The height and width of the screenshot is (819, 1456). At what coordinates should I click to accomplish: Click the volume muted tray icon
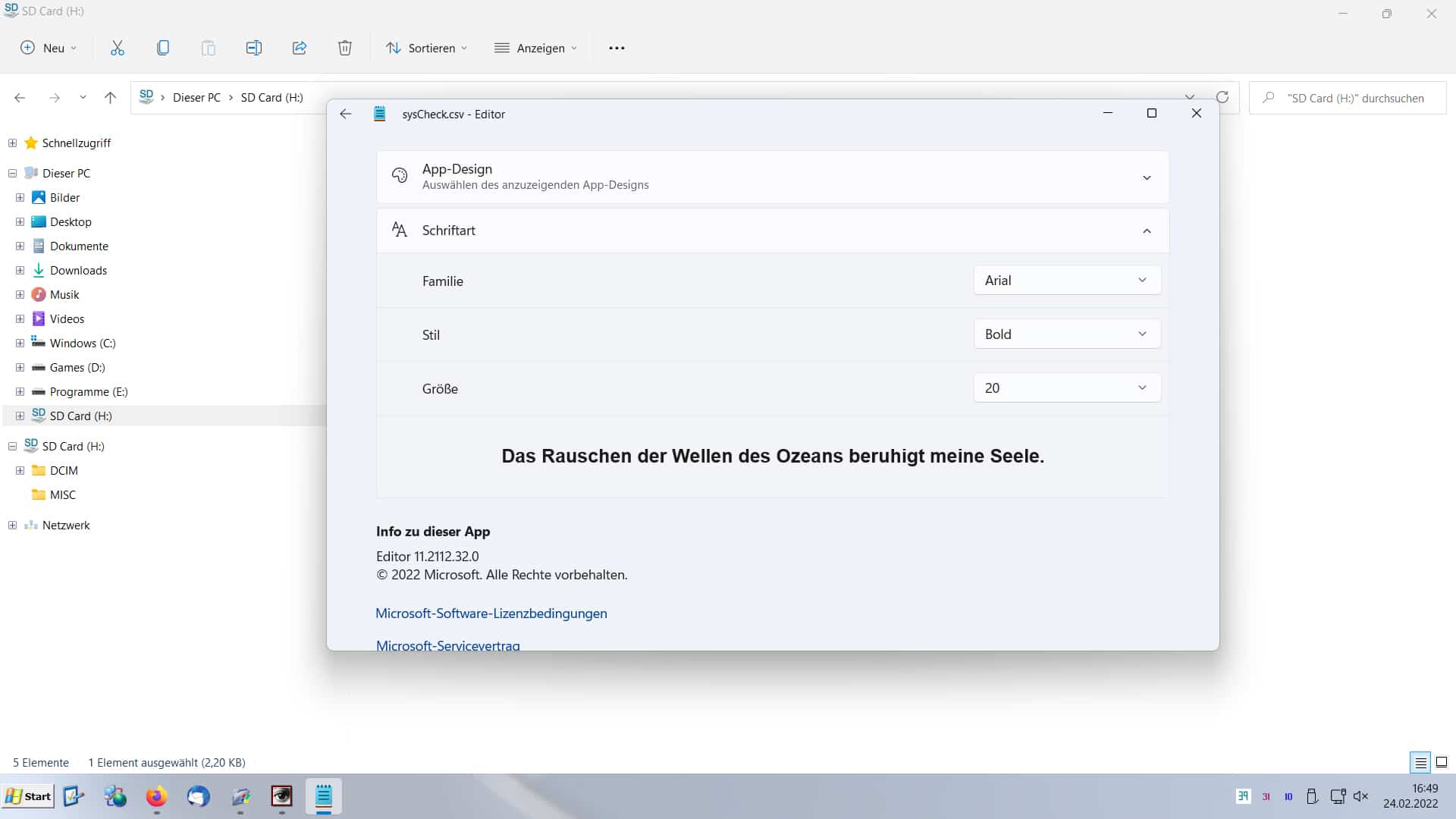pyautogui.click(x=1360, y=796)
